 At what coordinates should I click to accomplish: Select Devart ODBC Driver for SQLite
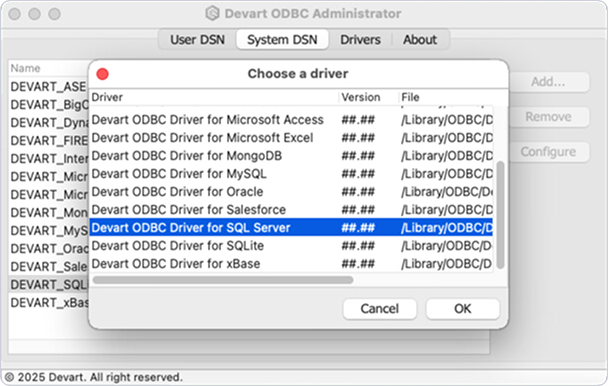coord(291,246)
